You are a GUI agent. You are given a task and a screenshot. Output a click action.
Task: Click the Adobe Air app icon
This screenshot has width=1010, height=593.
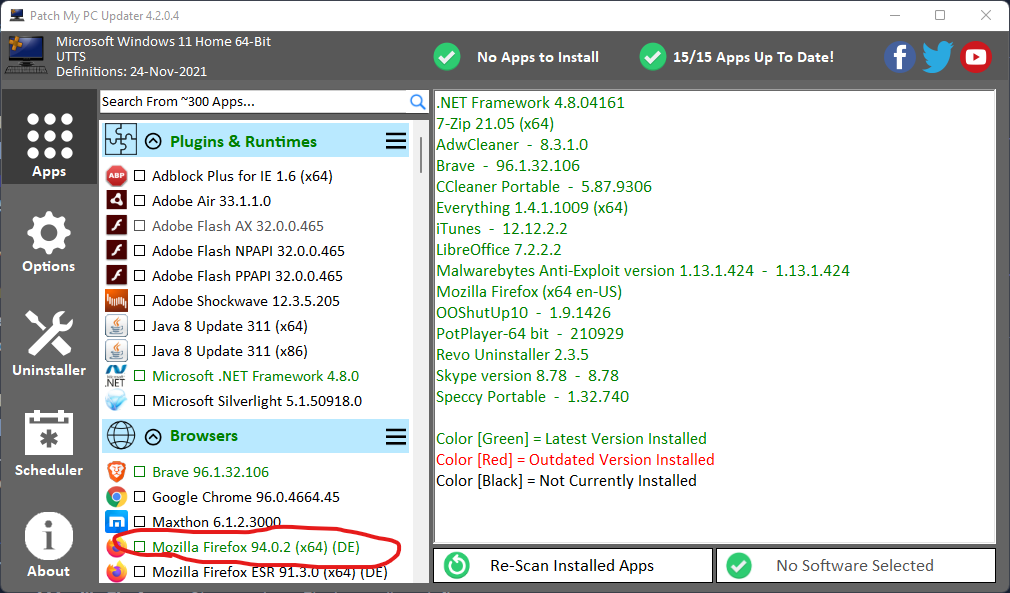coord(117,201)
